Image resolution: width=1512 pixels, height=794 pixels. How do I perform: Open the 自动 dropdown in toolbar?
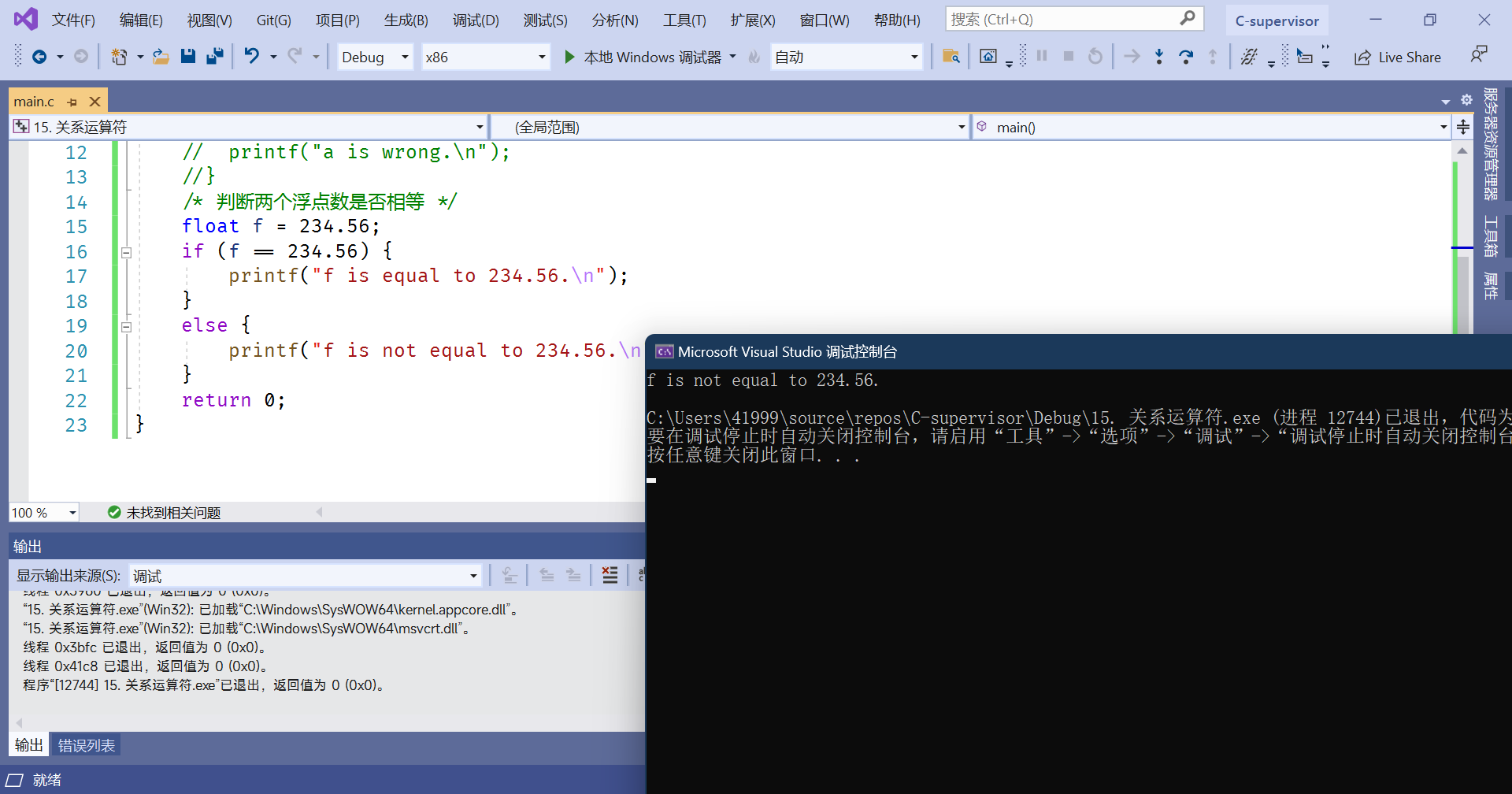[847, 57]
